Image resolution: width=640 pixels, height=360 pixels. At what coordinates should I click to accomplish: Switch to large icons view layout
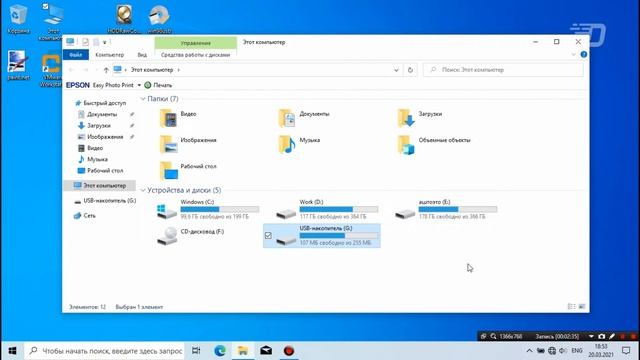tap(582, 307)
